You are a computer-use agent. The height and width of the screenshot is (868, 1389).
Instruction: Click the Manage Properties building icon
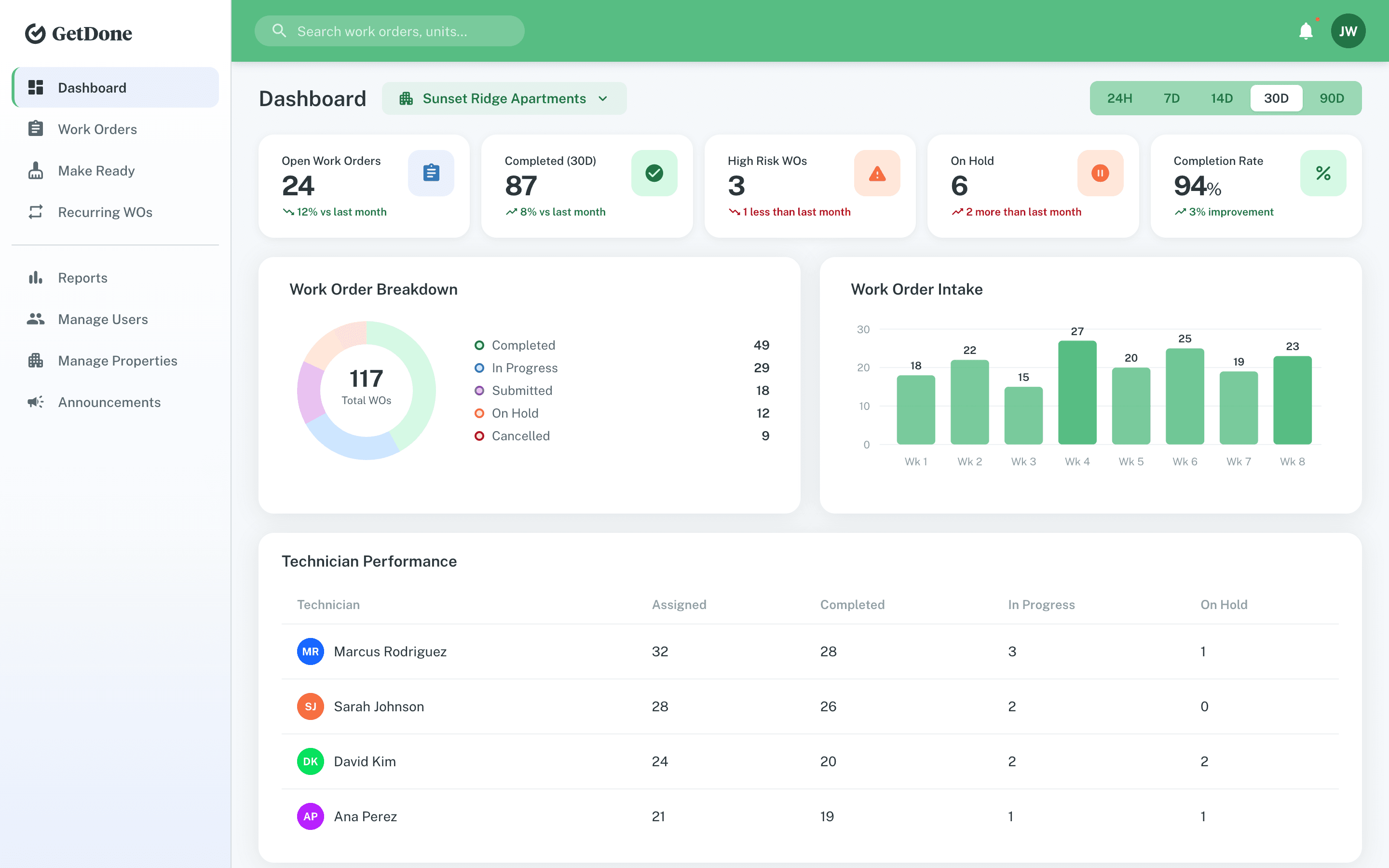pos(36,360)
